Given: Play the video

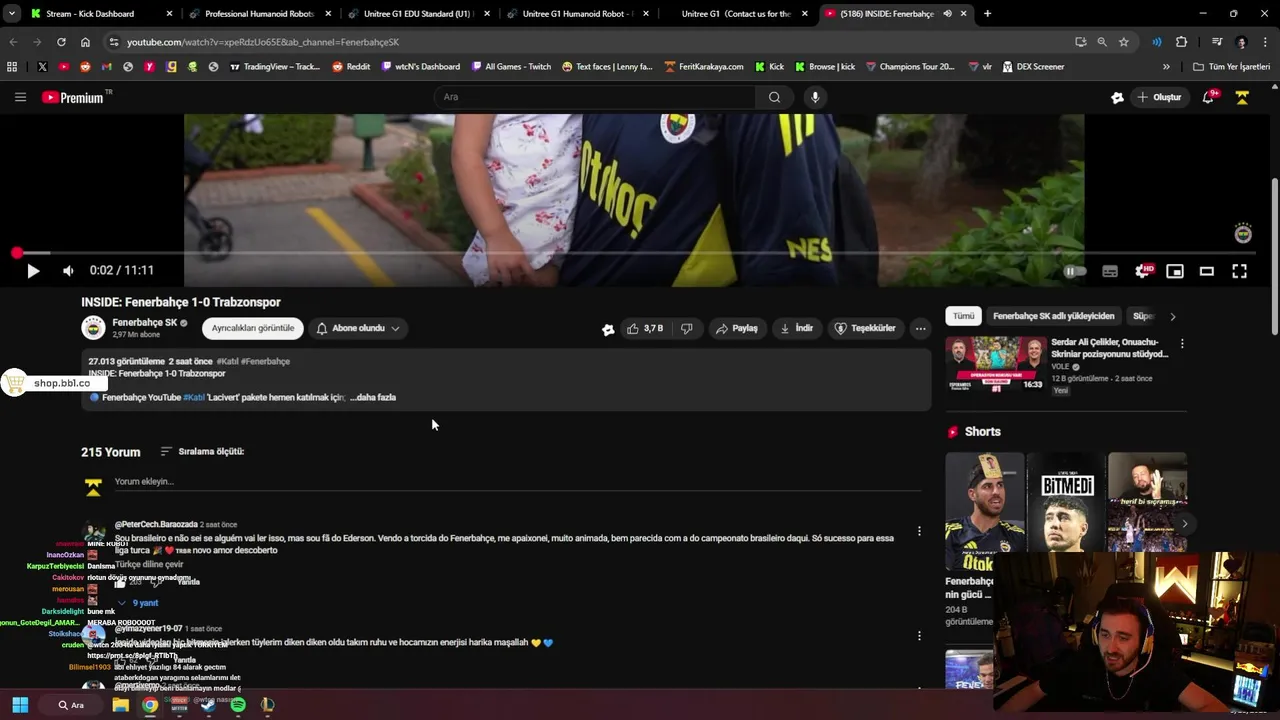Looking at the screenshot, I should click(x=33, y=271).
